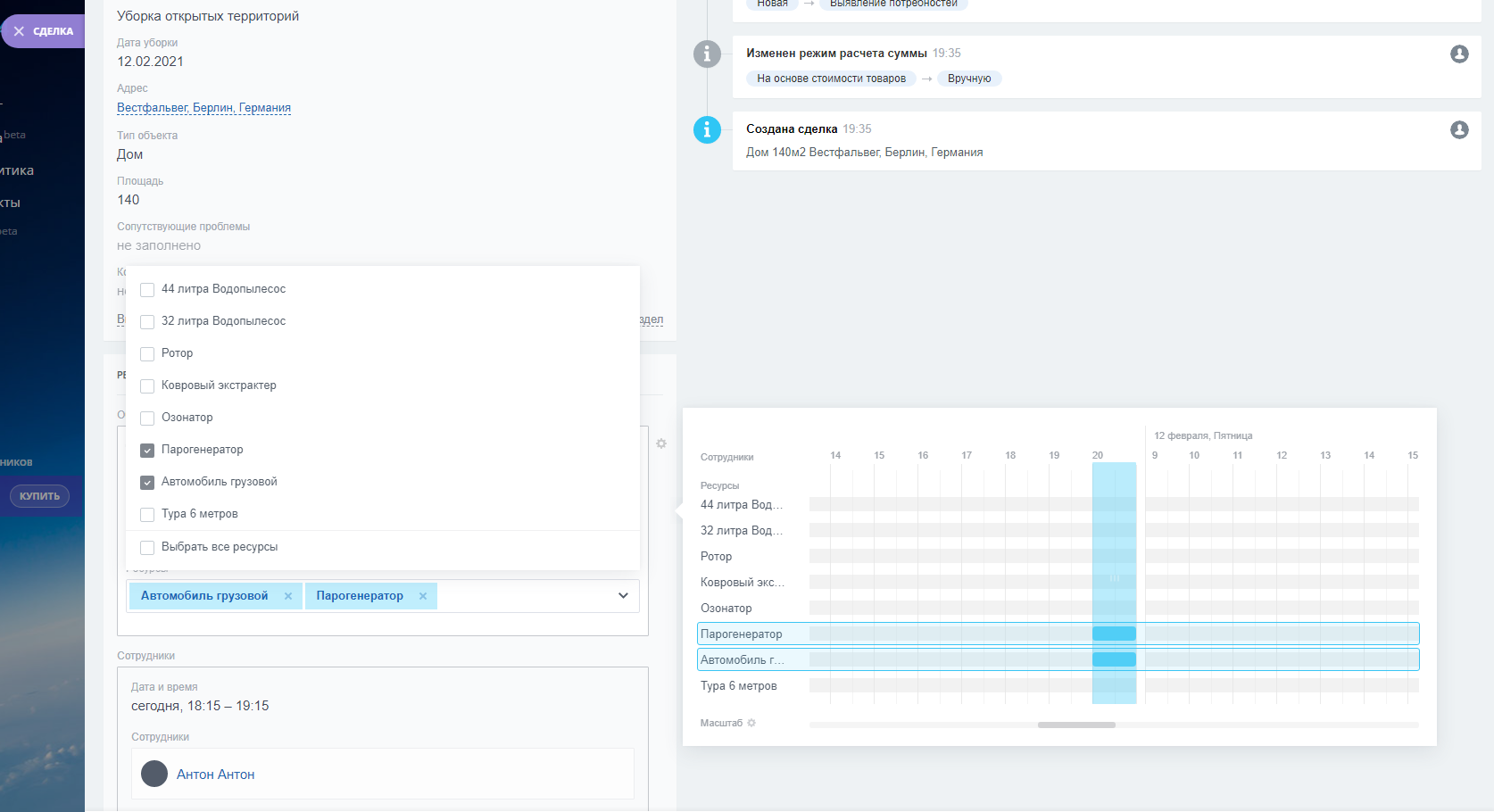Image resolution: width=1494 pixels, height=812 pixels.
Task: Tick the Озонатор checkbox
Action: (148, 418)
